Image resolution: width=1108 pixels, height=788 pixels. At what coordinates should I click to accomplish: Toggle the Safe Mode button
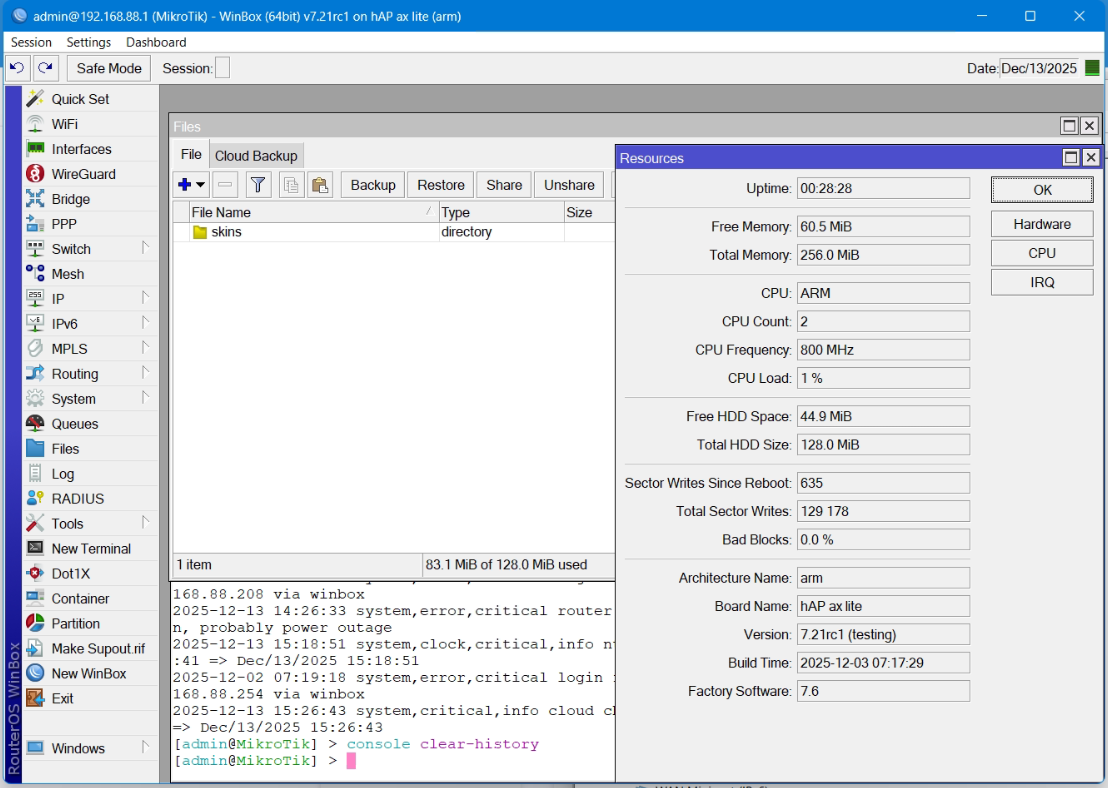pyautogui.click(x=109, y=69)
